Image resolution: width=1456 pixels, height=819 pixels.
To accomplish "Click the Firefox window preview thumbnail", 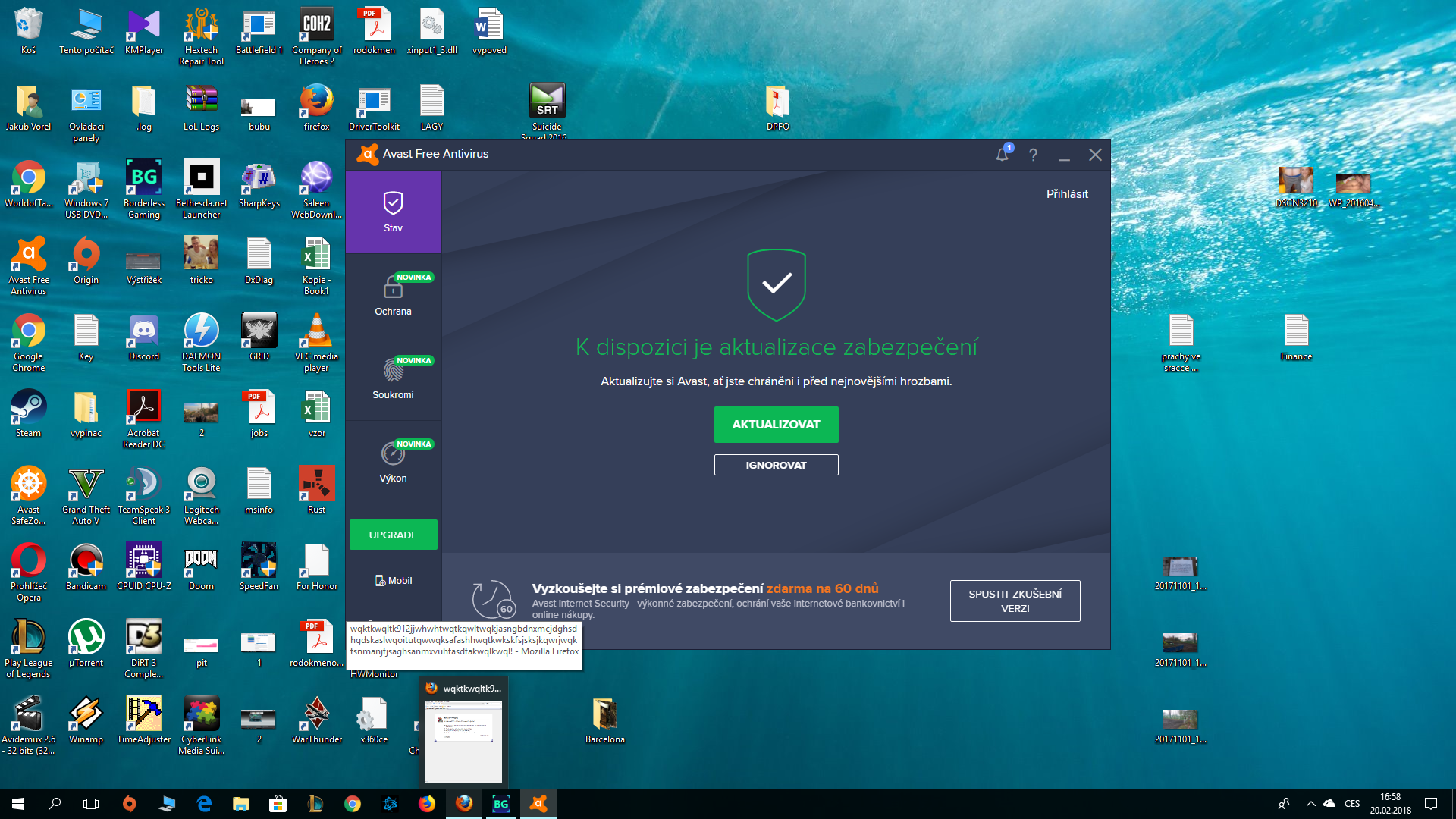I will [463, 740].
